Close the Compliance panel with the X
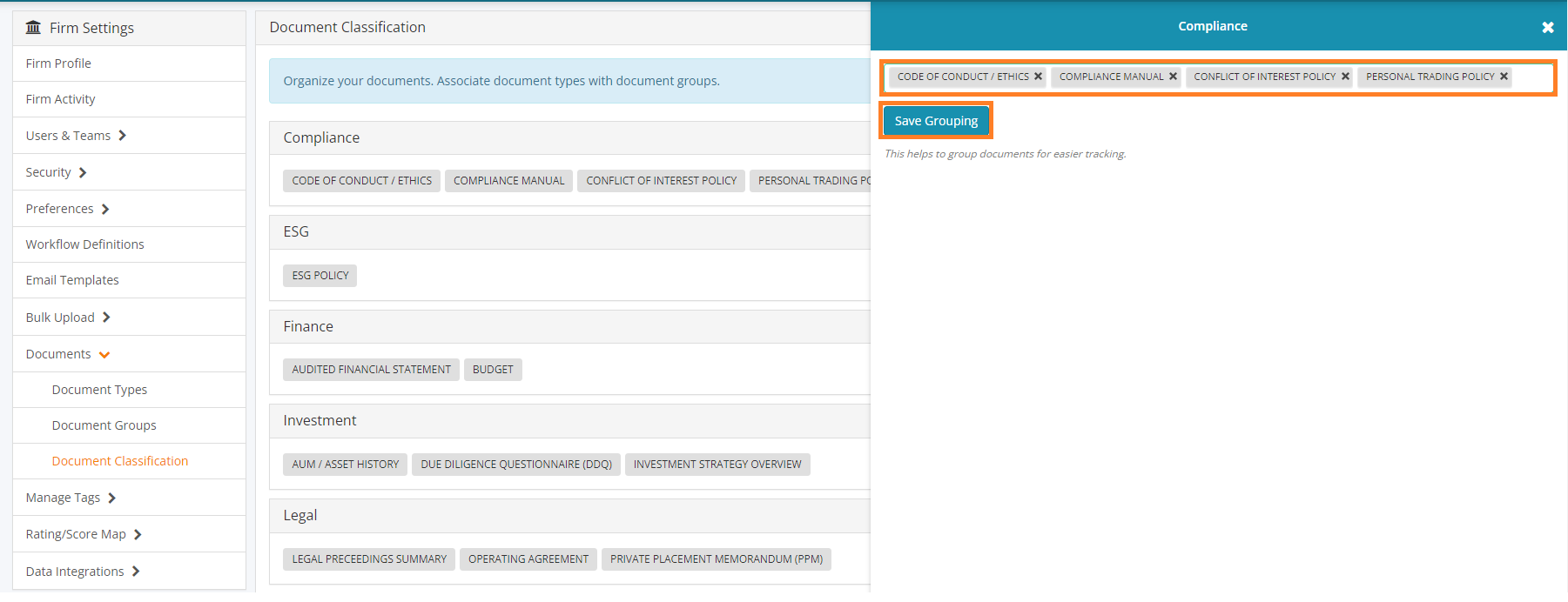Viewport: 1568px width, 602px height. [1547, 28]
